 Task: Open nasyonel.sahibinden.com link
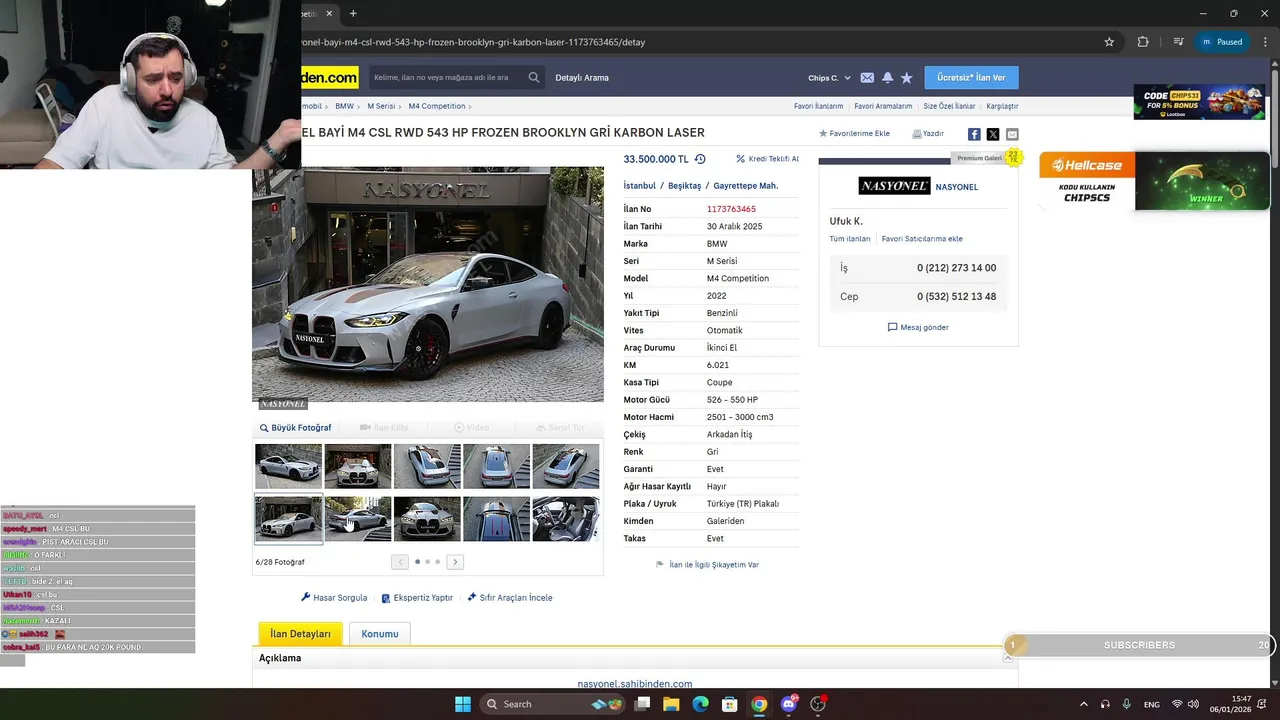tap(635, 684)
